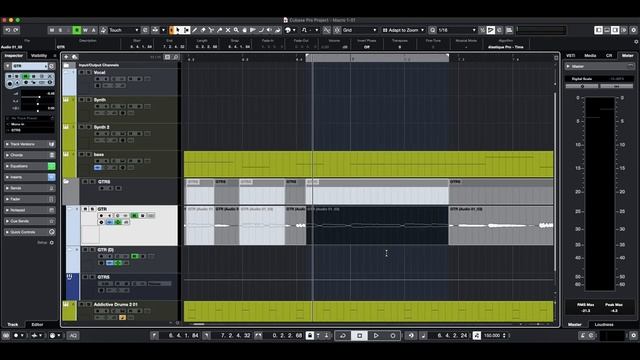This screenshot has width=640, height=360.
Task: Open the VSTi tab in right zone
Action: [571, 56]
